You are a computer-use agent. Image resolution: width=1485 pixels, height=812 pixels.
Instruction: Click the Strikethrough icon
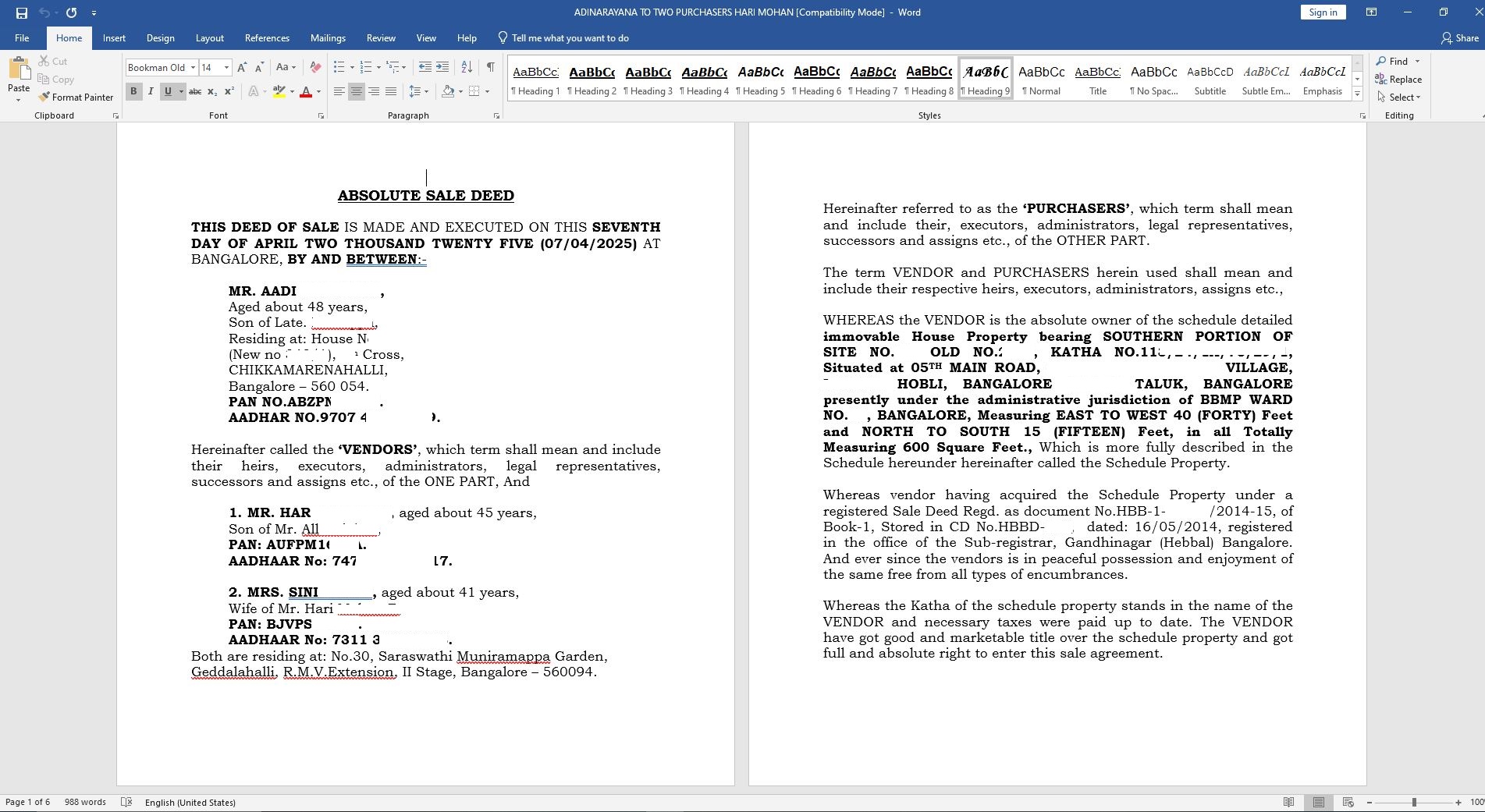click(195, 91)
